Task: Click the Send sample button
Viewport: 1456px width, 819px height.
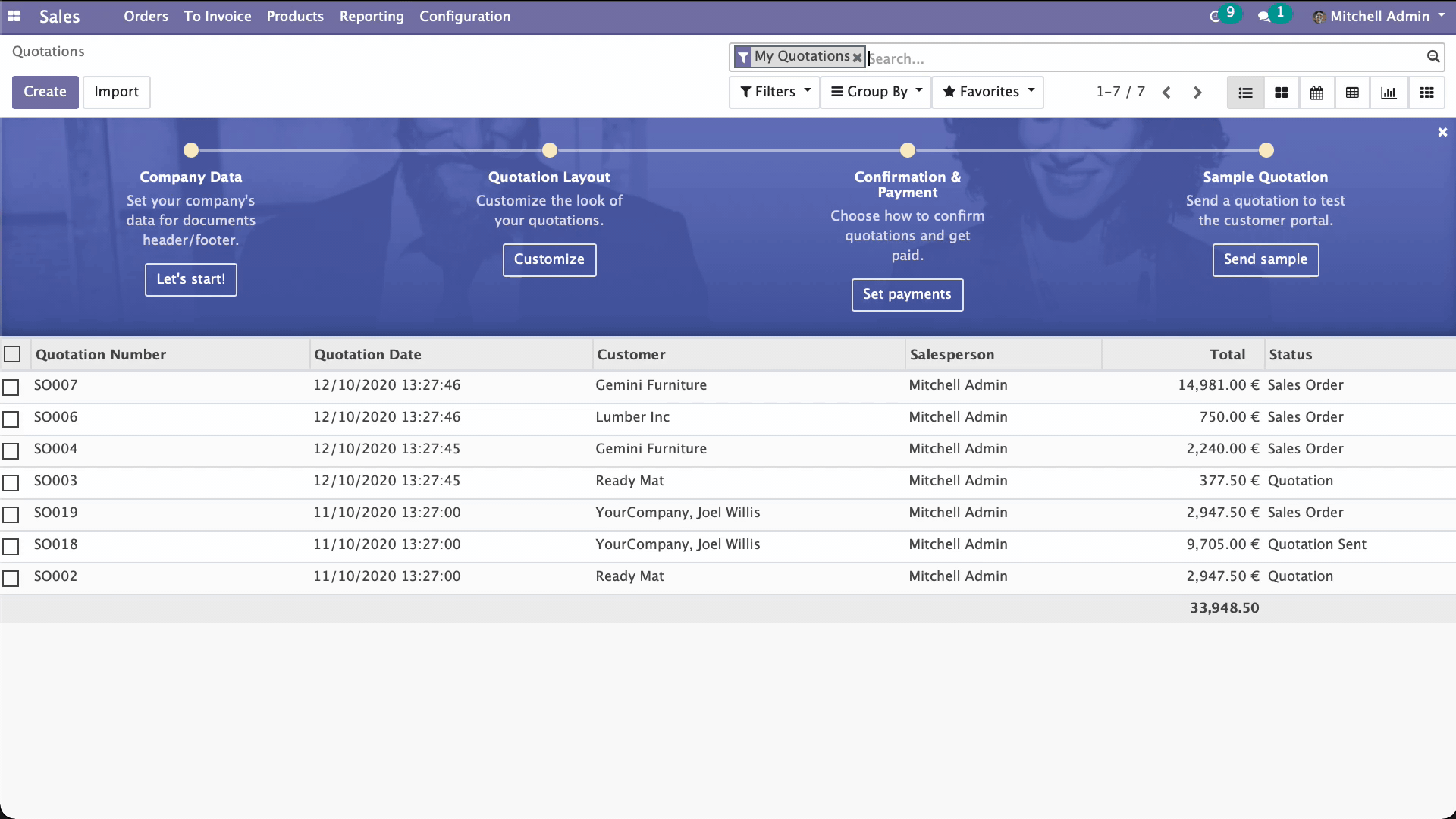Action: [1265, 259]
